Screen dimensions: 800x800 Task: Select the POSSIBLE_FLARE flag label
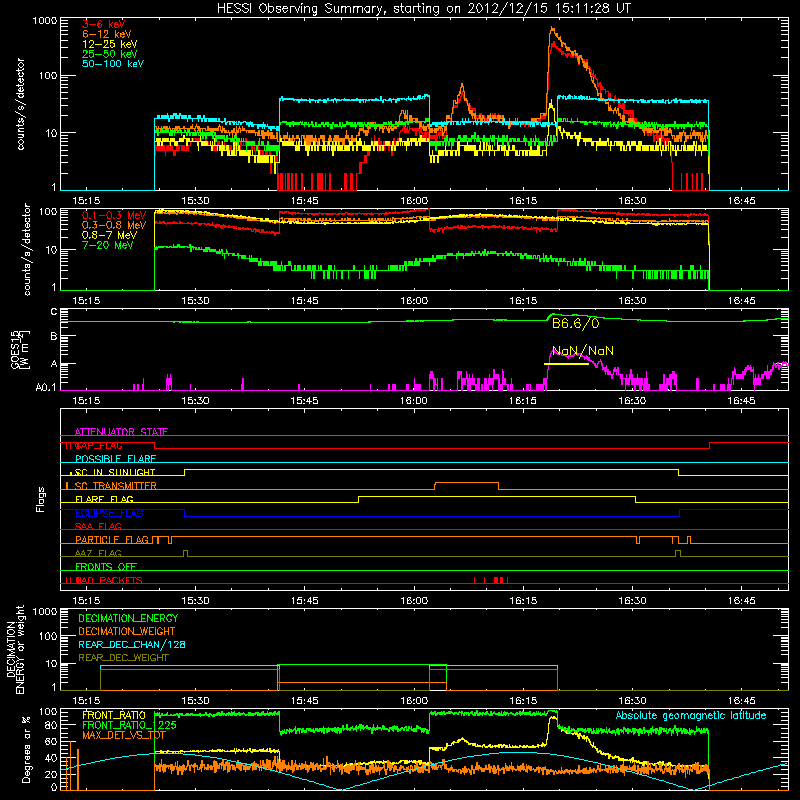pos(115,459)
